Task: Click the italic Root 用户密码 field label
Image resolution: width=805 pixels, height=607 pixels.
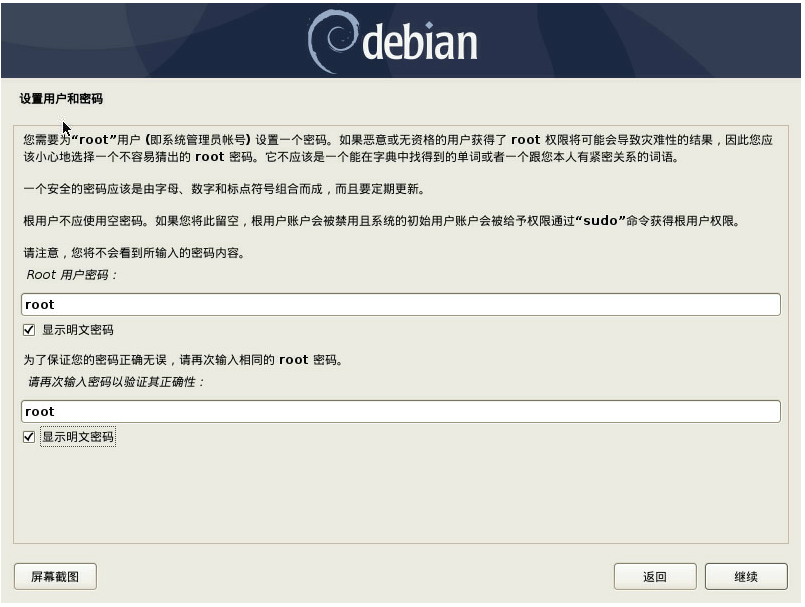Action: coord(71,275)
